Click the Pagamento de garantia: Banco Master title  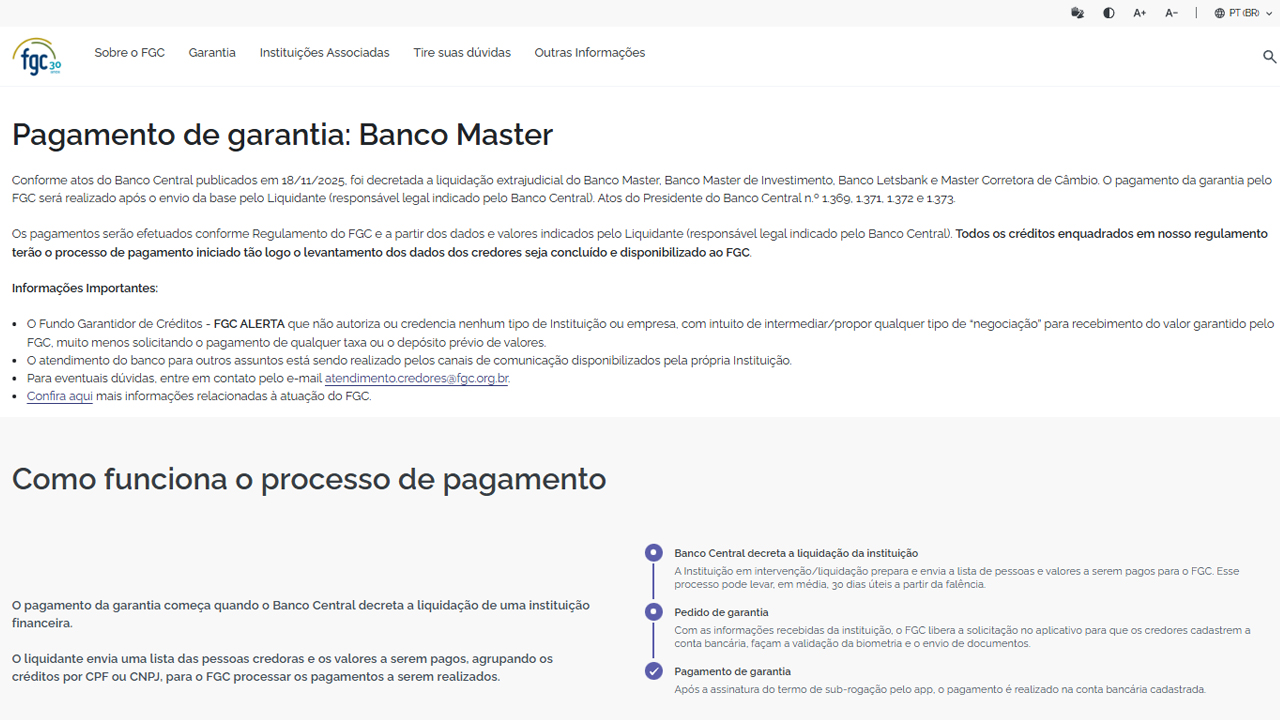282,134
